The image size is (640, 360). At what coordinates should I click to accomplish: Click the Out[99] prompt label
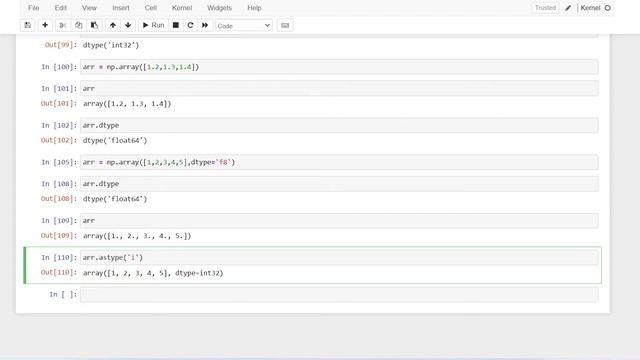(61, 45)
